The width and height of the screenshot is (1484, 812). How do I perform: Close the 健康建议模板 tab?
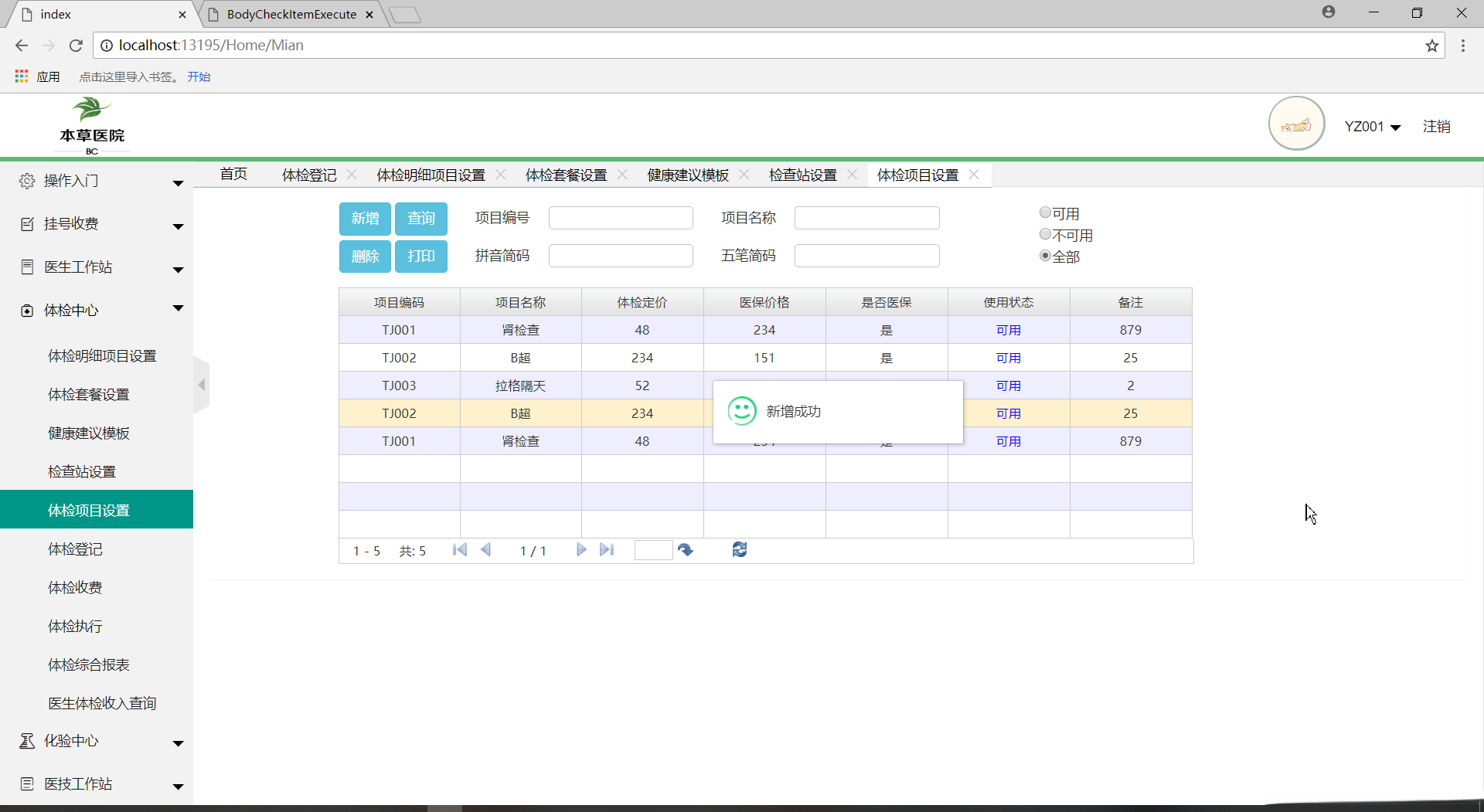coord(744,175)
